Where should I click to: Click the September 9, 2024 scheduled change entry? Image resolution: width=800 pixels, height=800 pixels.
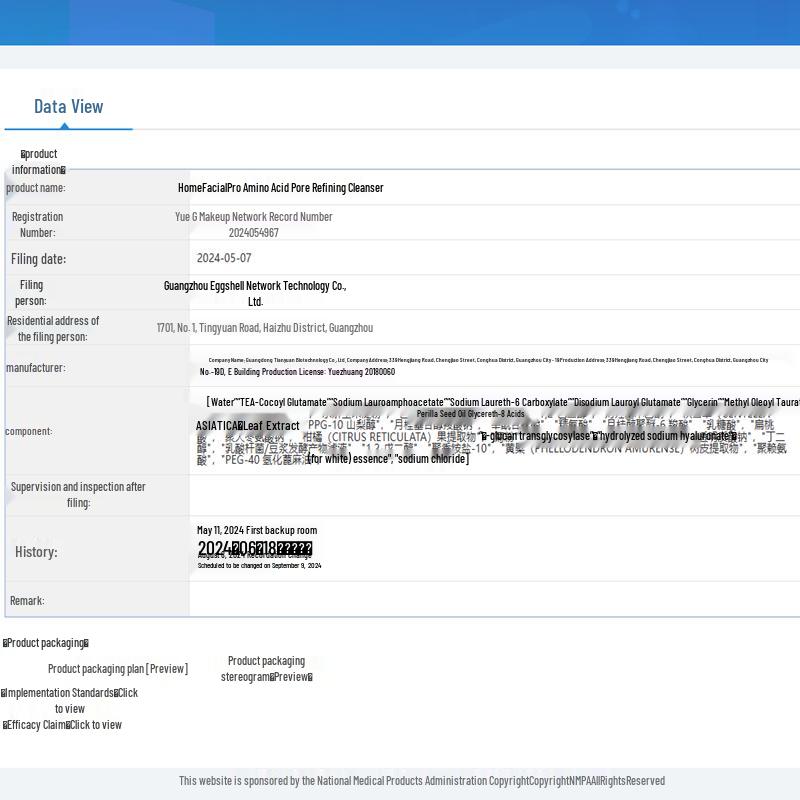pos(259,566)
